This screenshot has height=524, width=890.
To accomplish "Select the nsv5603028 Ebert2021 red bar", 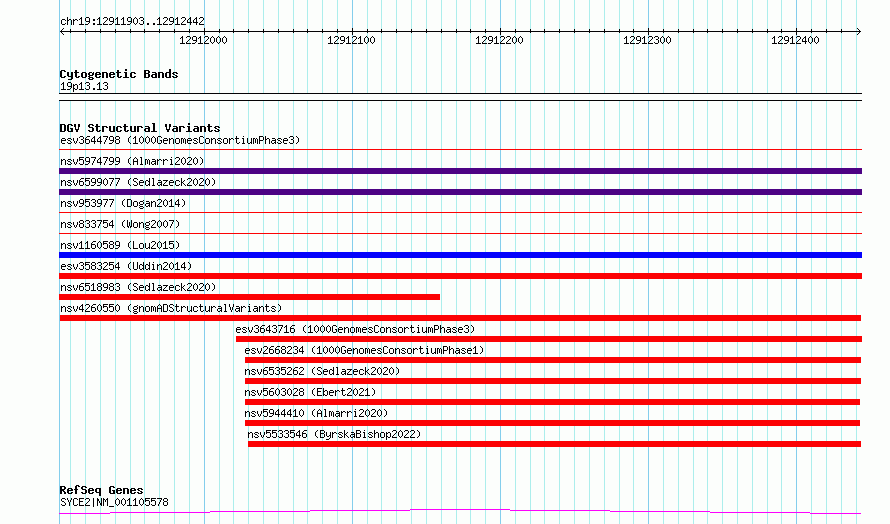I will (552, 402).
